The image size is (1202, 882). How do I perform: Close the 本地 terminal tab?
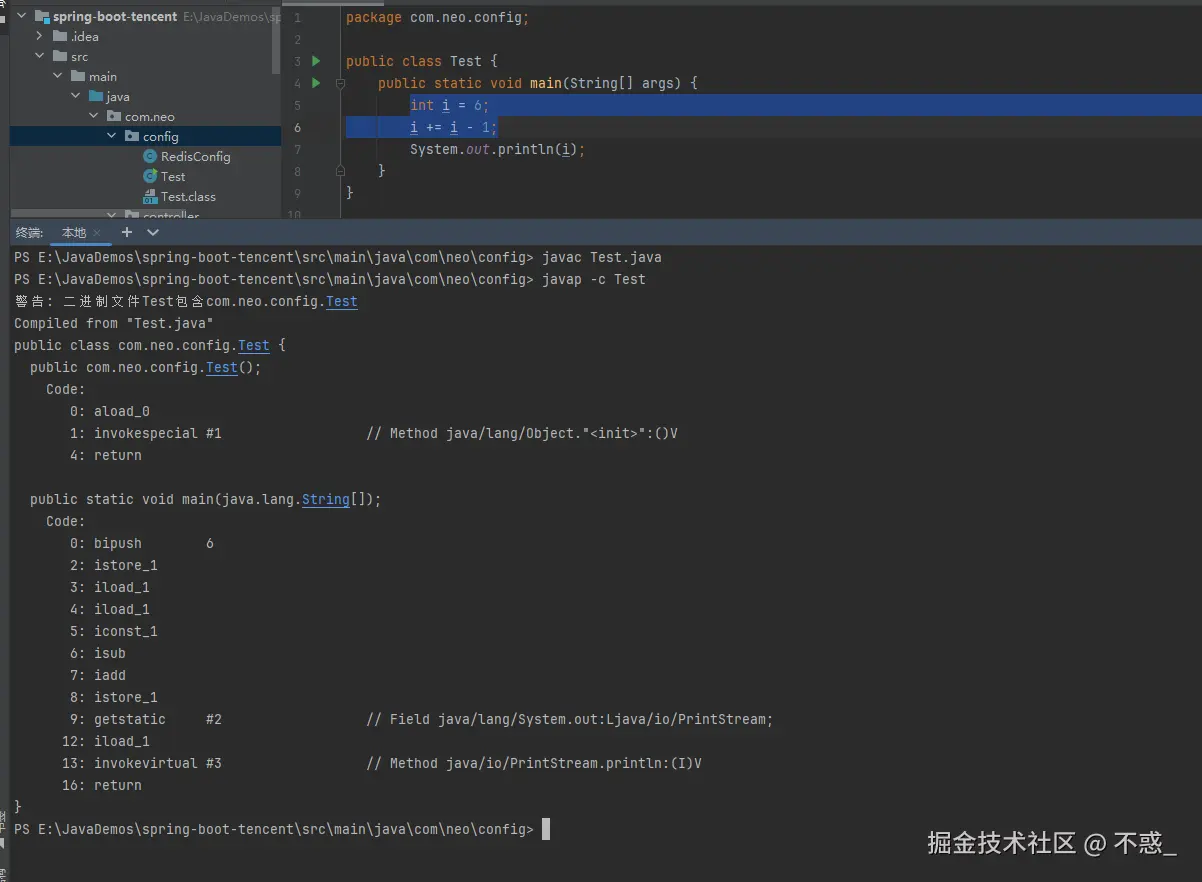pyautogui.click(x=97, y=232)
